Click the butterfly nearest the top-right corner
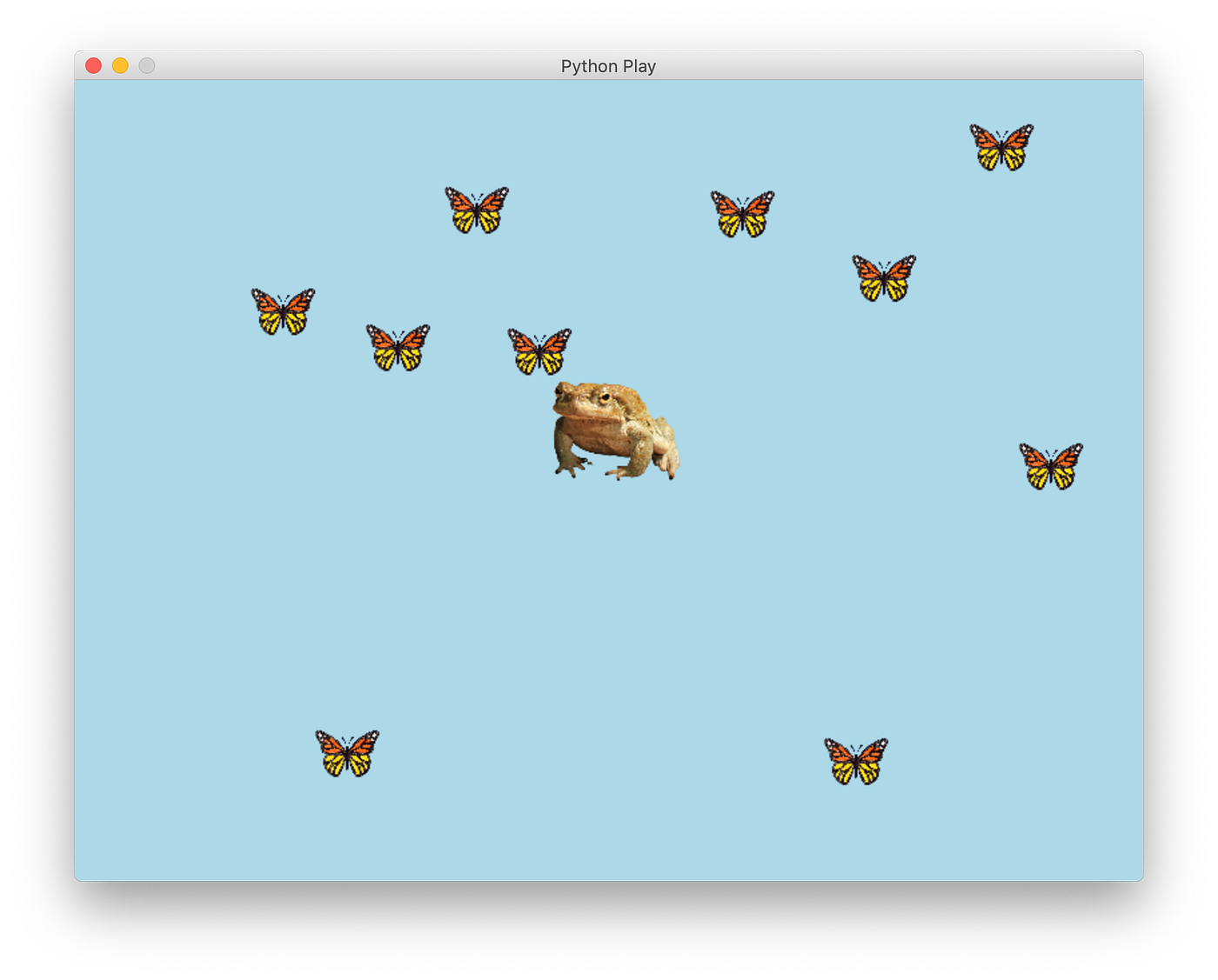 tap(1001, 147)
